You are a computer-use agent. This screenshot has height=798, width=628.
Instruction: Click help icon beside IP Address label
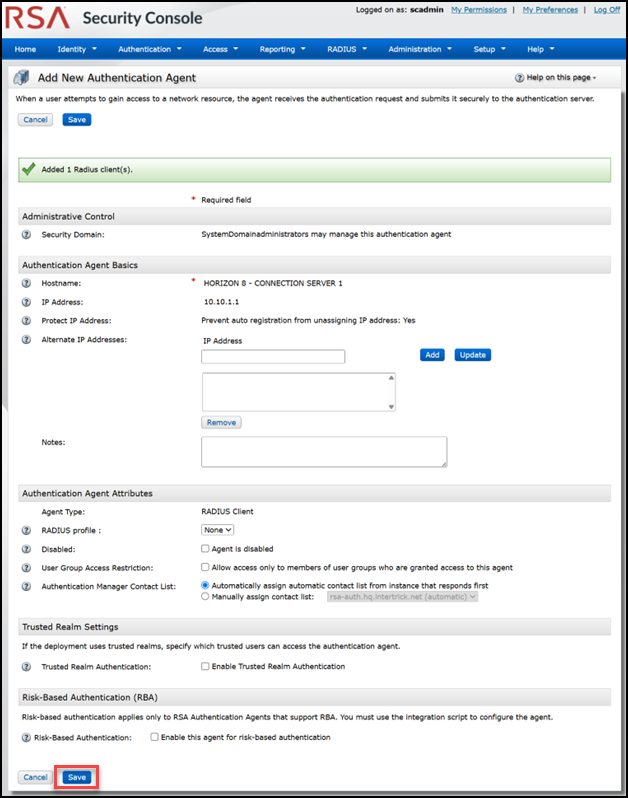26,301
